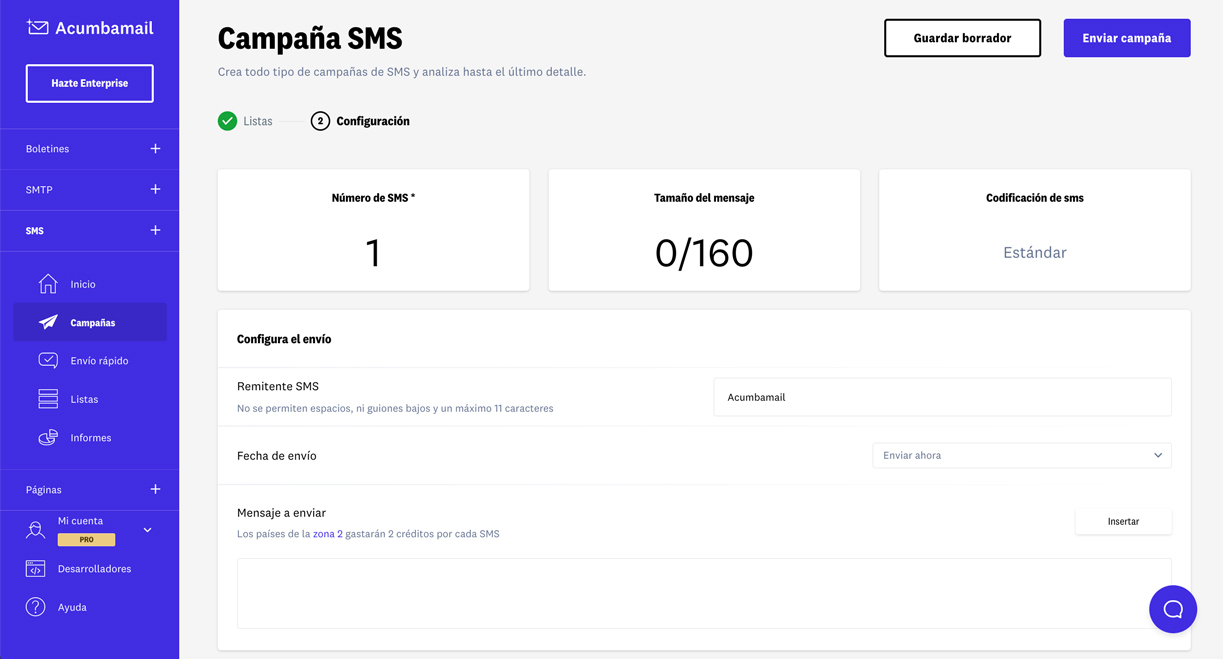Expand the Páginas sidebar section
1223x659 pixels.
coord(155,489)
